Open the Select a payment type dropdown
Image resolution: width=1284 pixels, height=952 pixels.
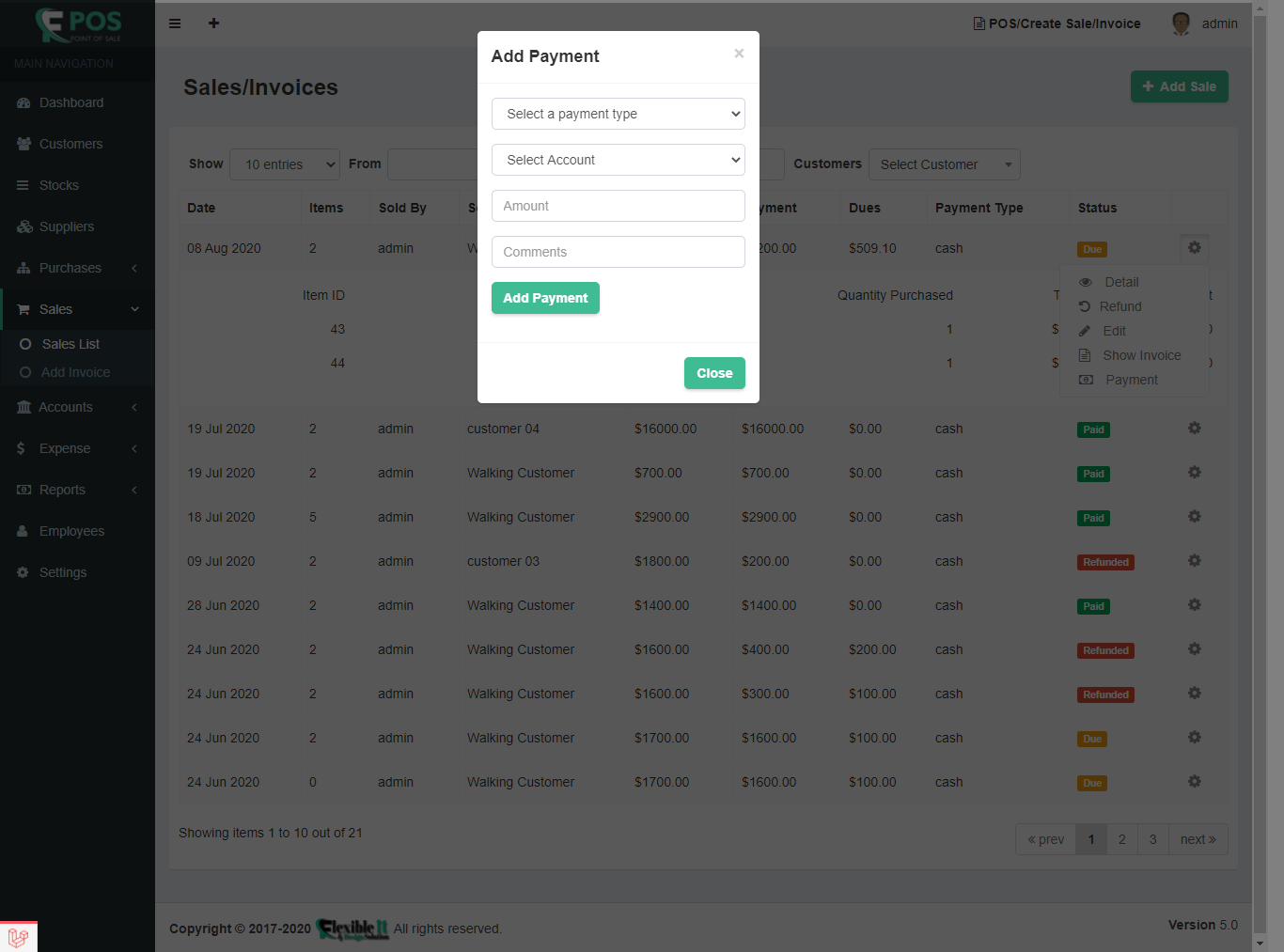tap(618, 114)
